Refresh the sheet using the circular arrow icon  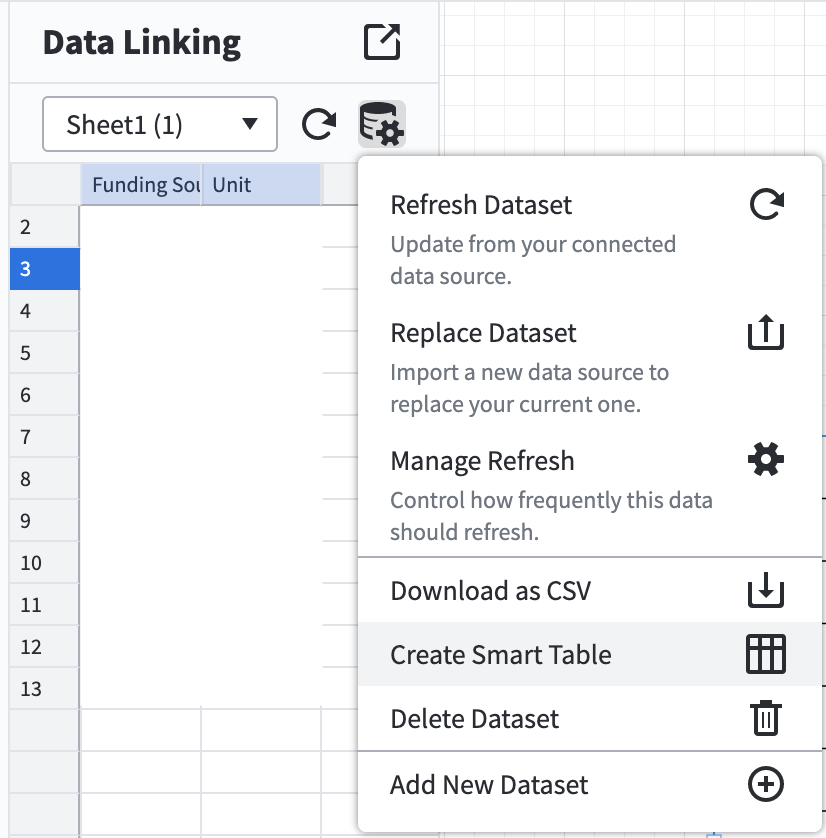tap(318, 123)
